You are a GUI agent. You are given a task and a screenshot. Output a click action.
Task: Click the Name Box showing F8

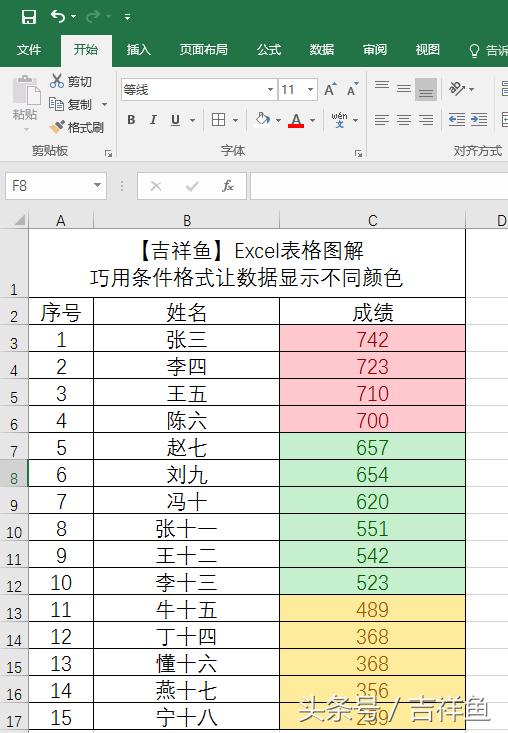(x=48, y=186)
